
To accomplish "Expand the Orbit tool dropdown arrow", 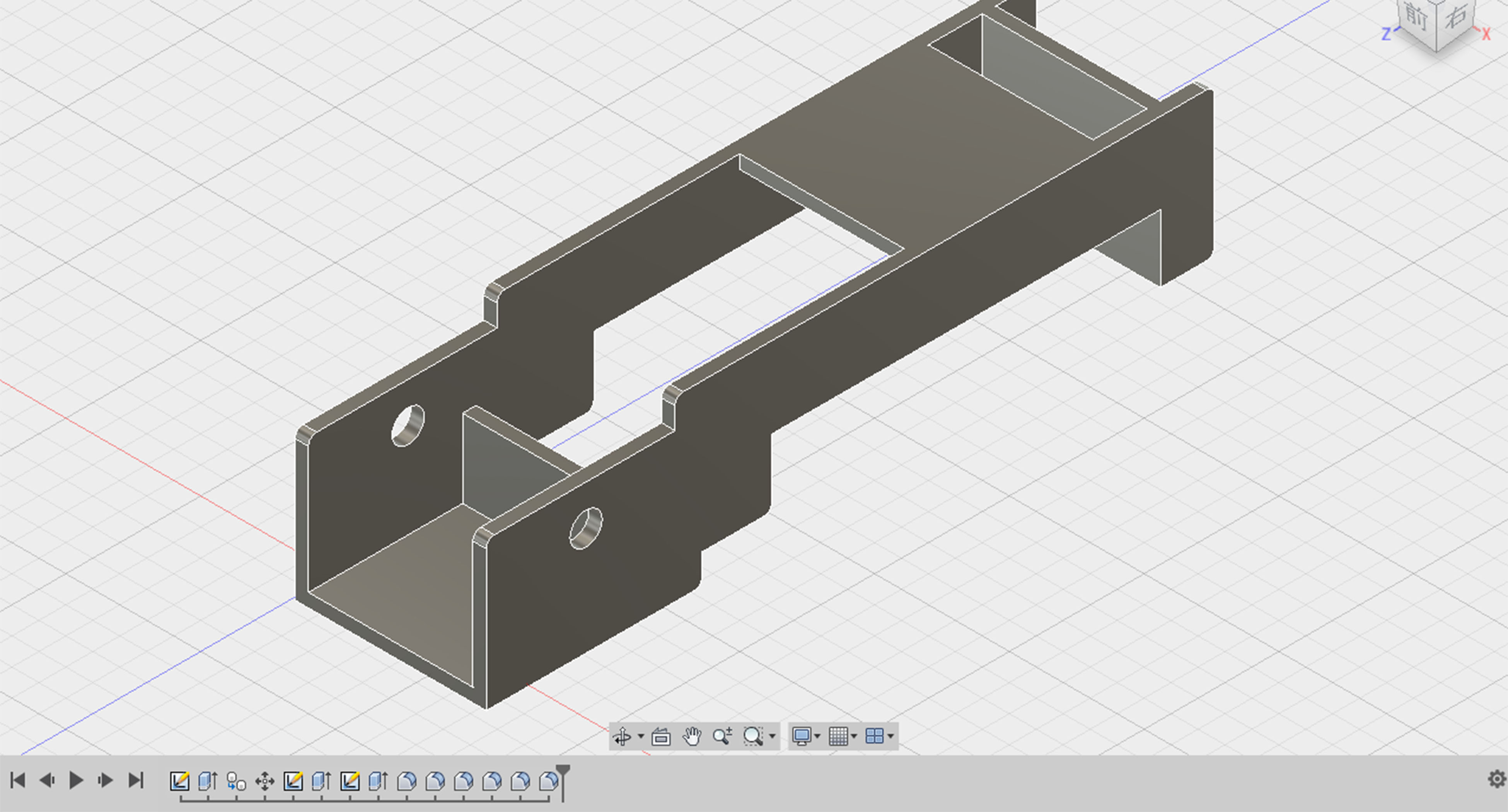I will pos(641,737).
